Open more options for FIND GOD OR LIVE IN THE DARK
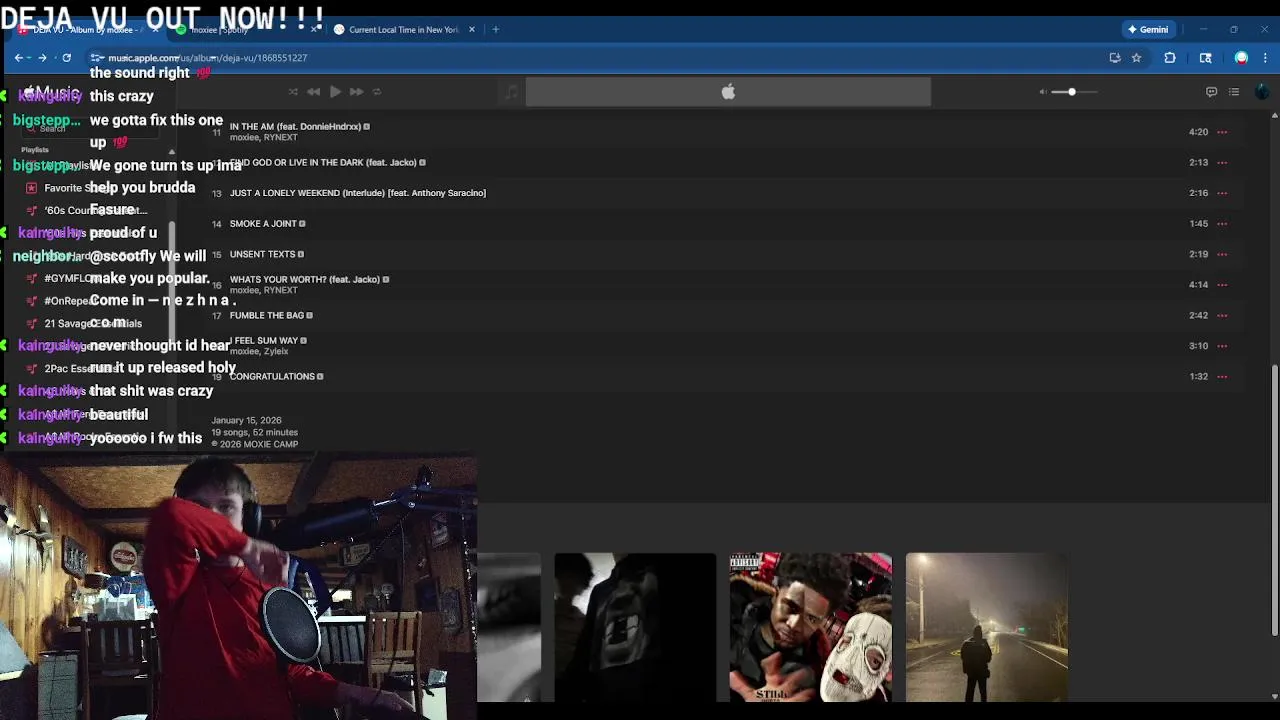Image resolution: width=1280 pixels, height=720 pixels. point(1222,162)
